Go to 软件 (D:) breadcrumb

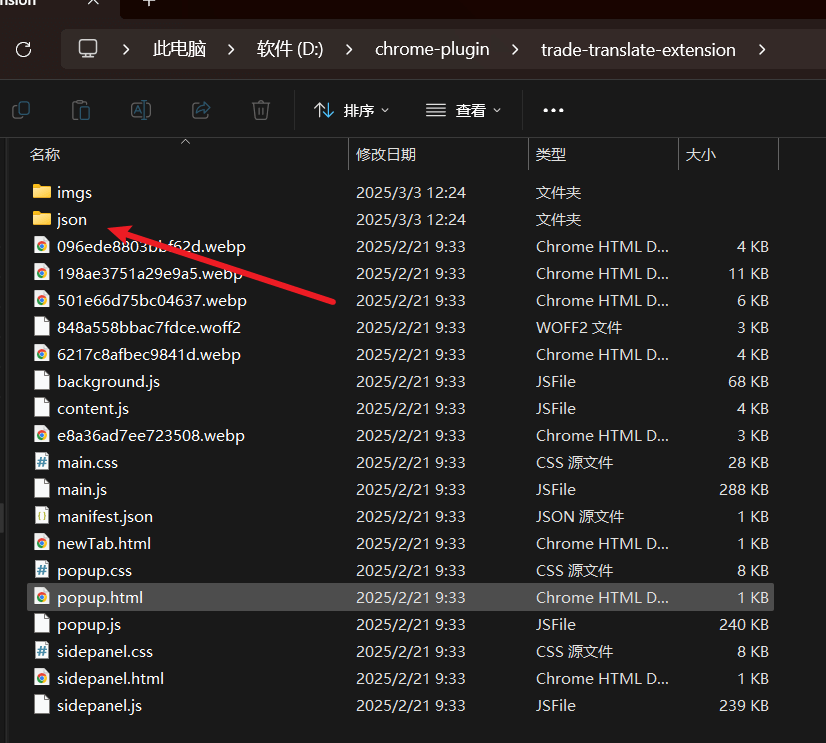coord(290,49)
